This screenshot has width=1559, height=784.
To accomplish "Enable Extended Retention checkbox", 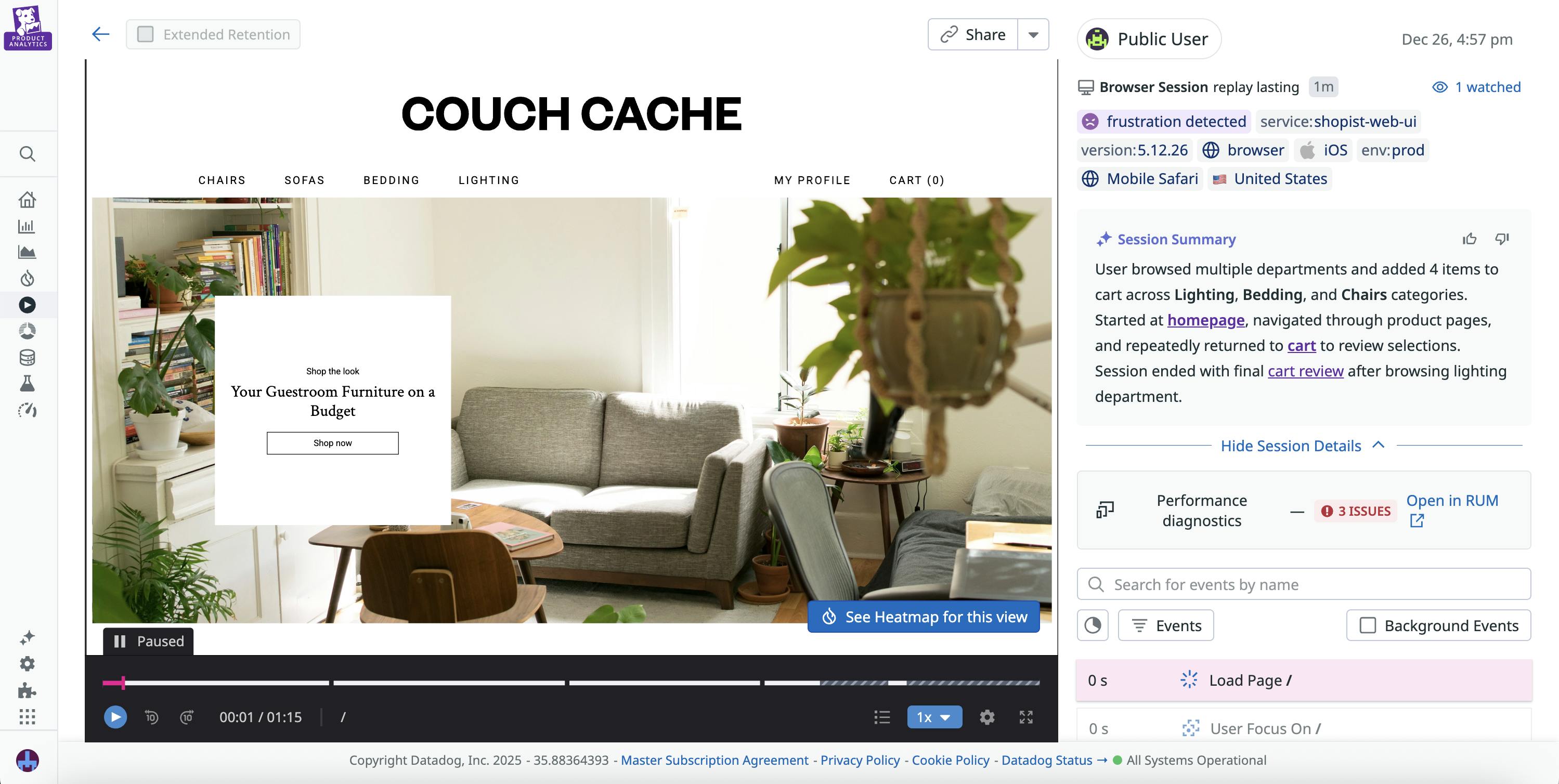I will coord(145,34).
